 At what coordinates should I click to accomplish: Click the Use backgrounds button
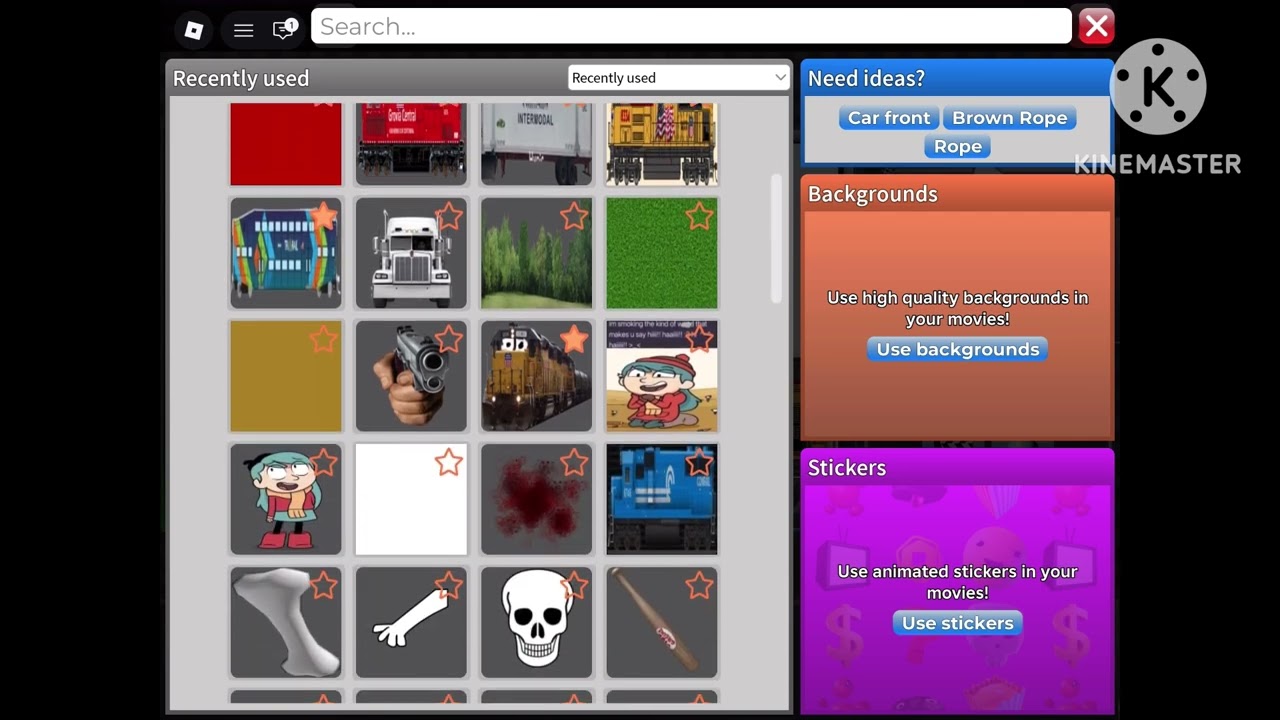[957, 349]
